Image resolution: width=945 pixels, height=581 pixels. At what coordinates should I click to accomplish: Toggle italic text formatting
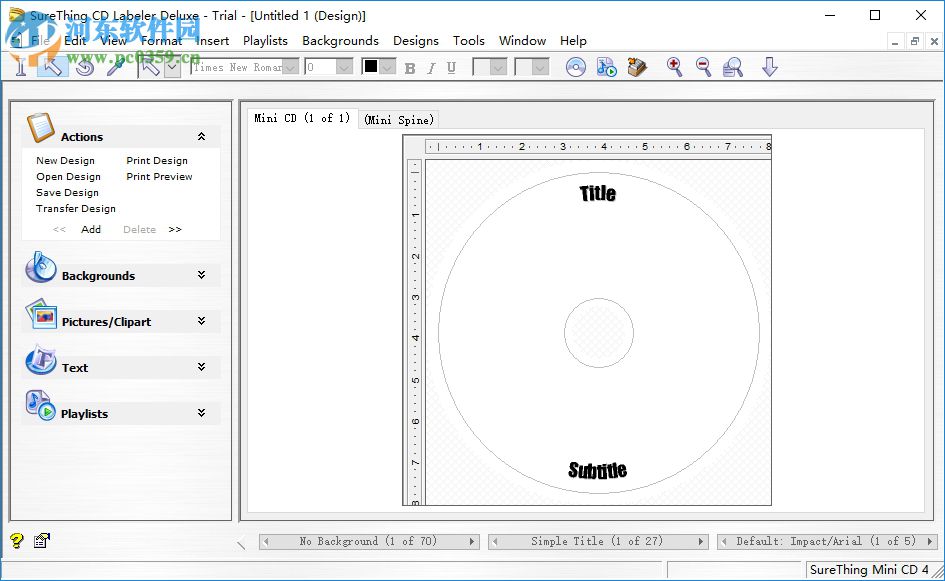[x=432, y=66]
